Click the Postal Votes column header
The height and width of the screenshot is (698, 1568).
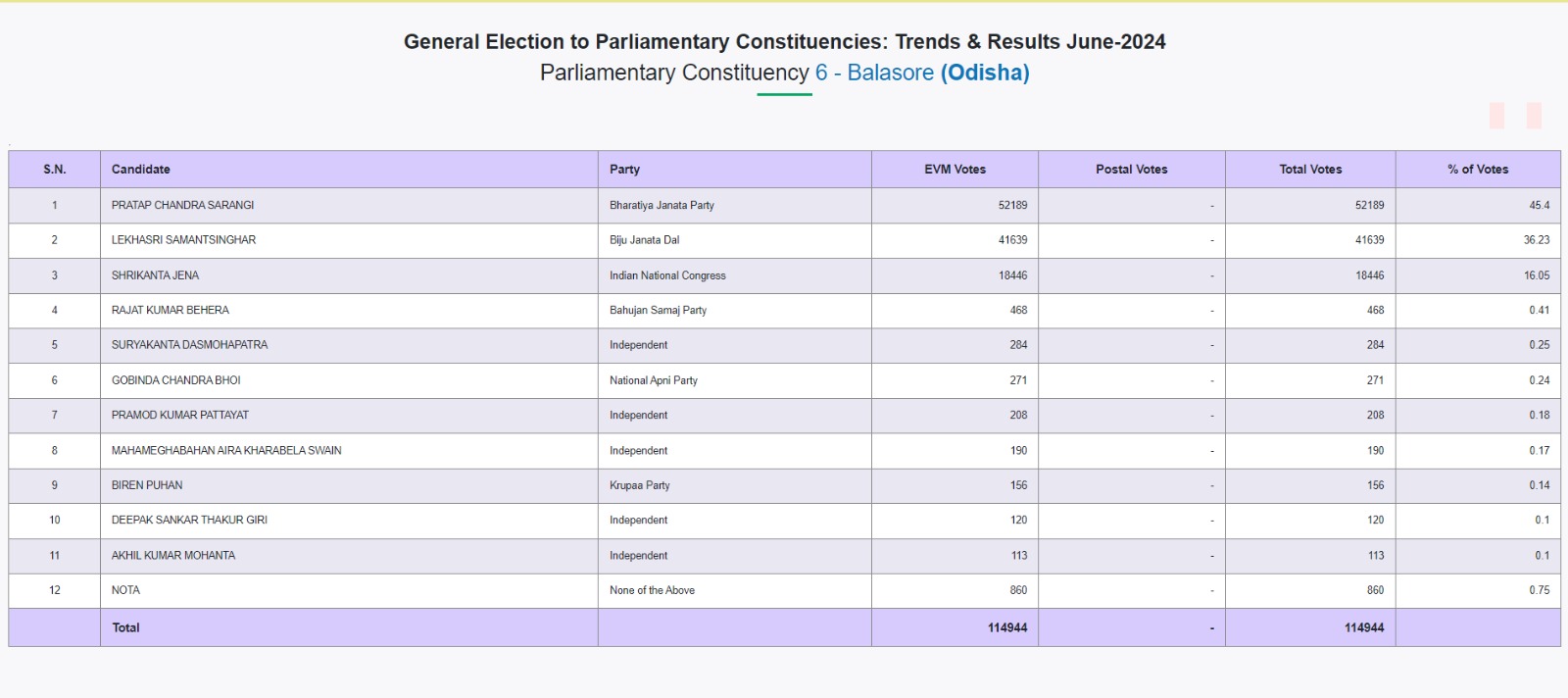point(1131,170)
